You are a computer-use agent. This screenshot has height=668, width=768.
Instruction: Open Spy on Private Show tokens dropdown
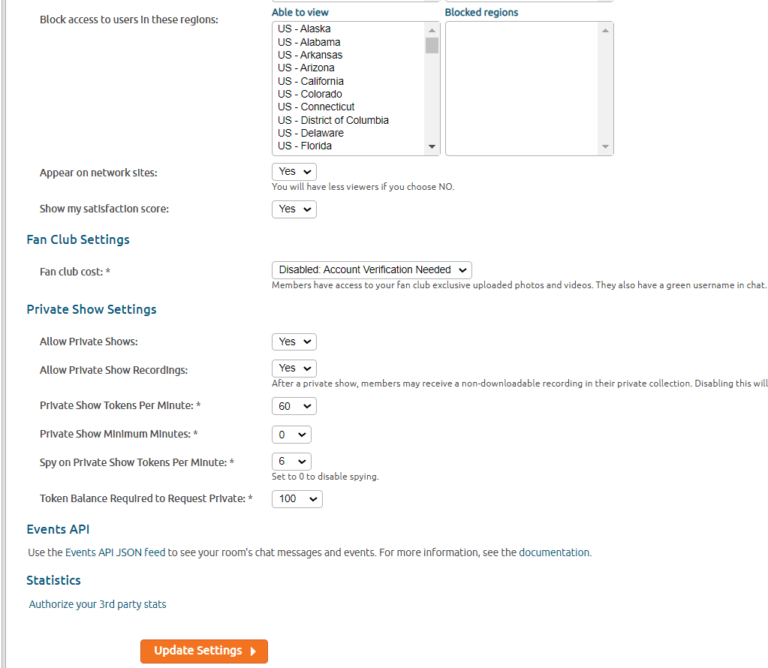pos(291,461)
